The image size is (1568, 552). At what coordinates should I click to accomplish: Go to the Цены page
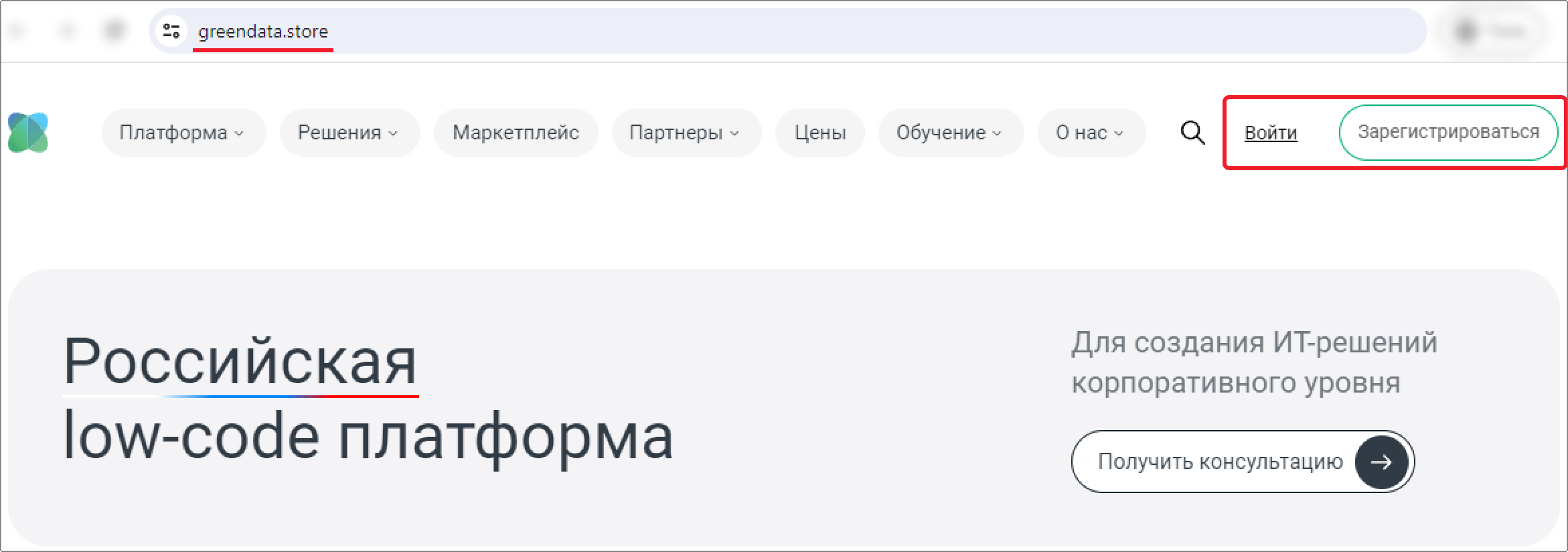[820, 133]
